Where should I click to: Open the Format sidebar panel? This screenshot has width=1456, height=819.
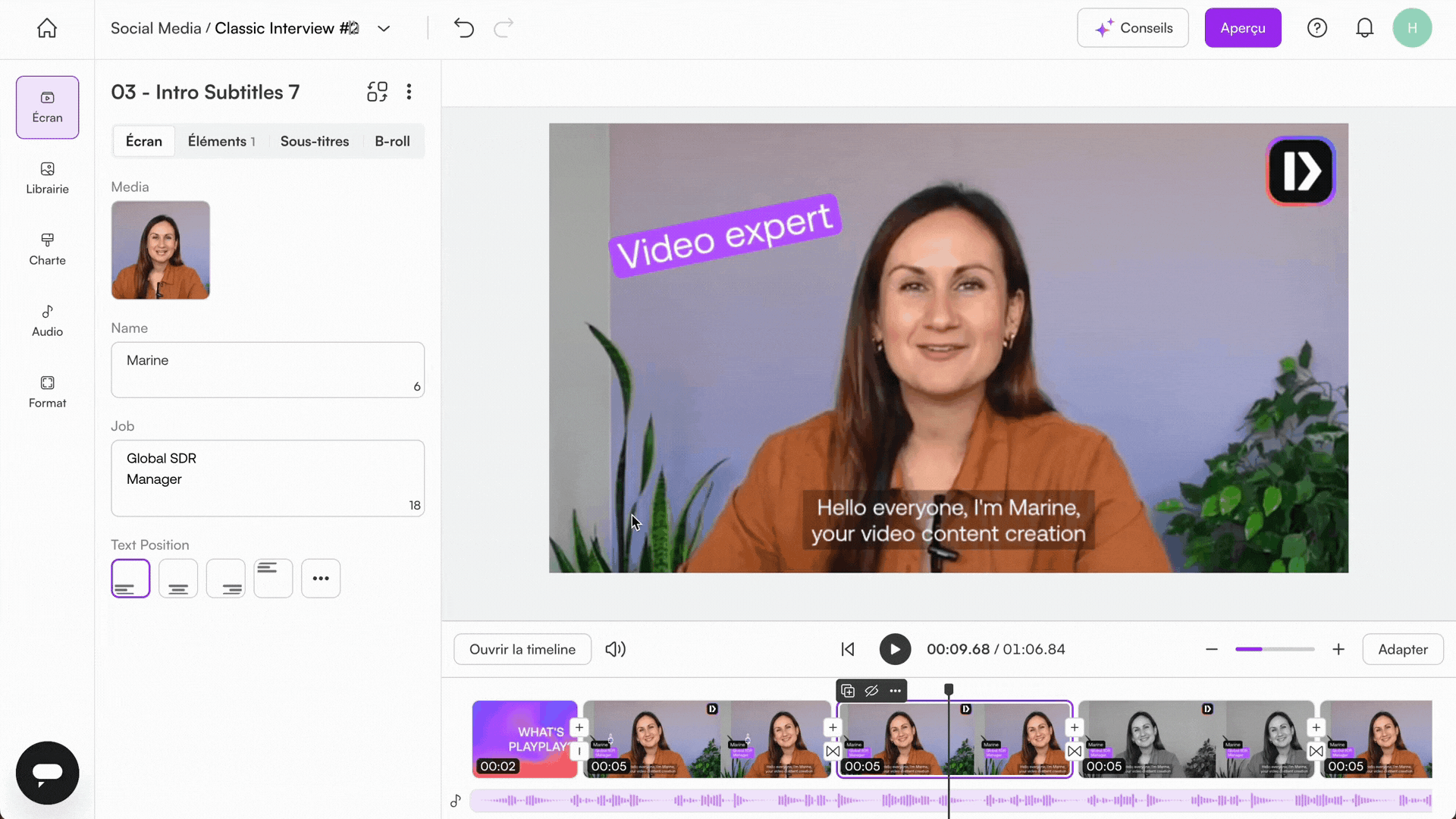(47, 392)
